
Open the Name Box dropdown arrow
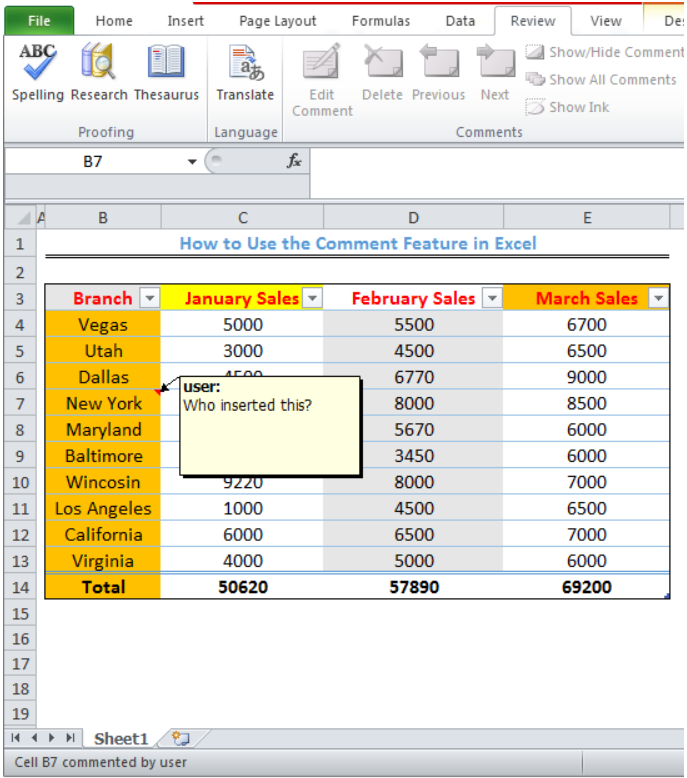coord(192,162)
